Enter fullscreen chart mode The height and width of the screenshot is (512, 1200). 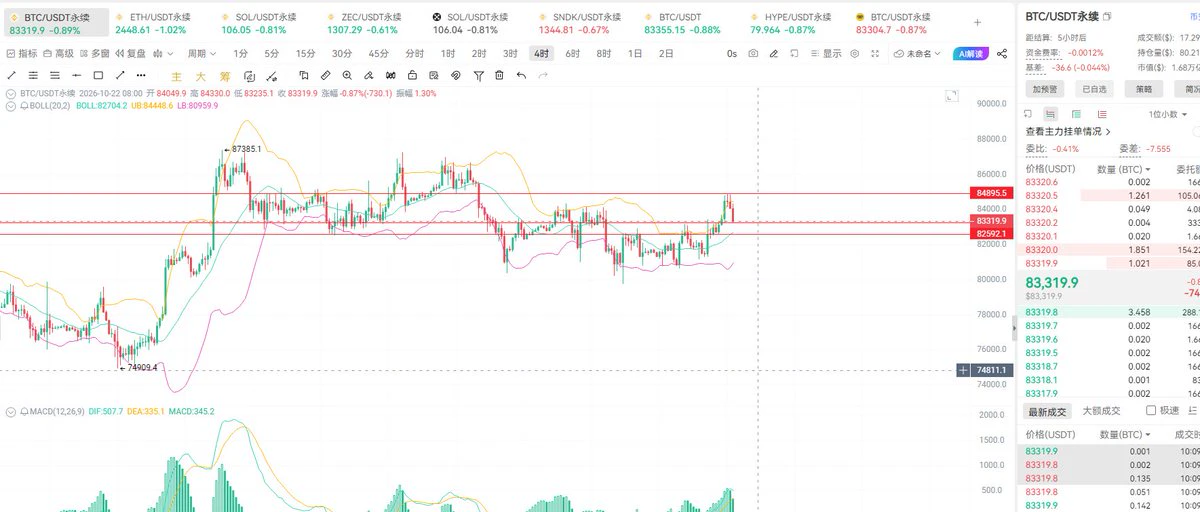(x=875, y=54)
